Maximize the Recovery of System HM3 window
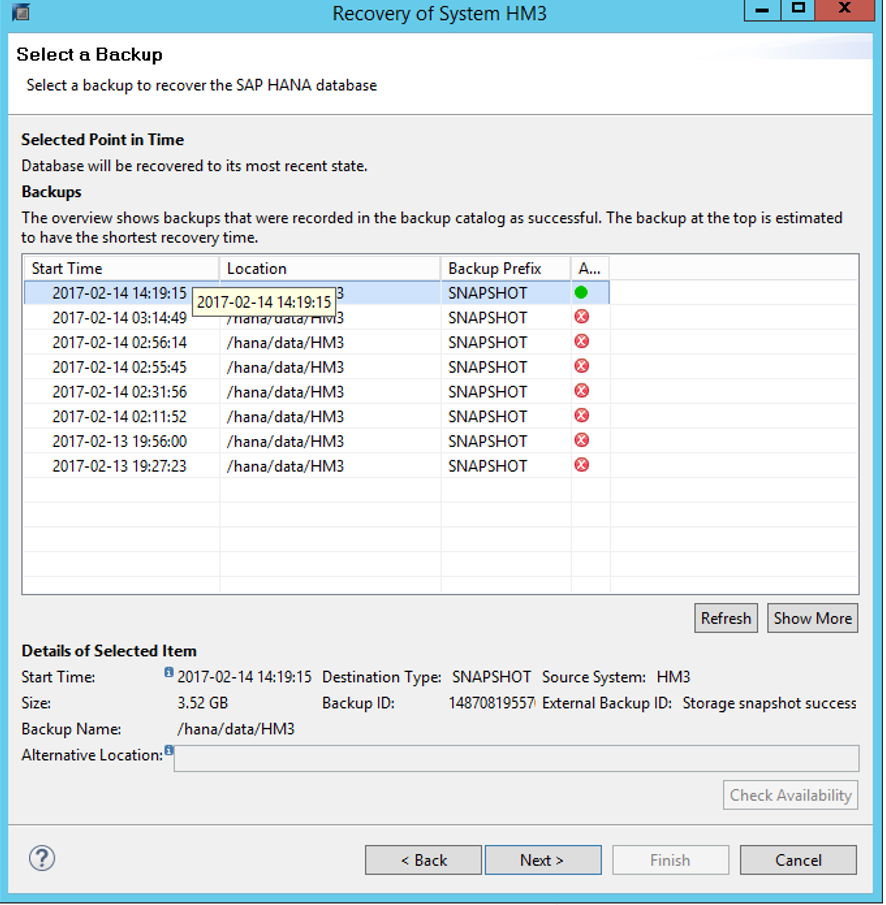The width and height of the screenshot is (886, 905). (798, 10)
